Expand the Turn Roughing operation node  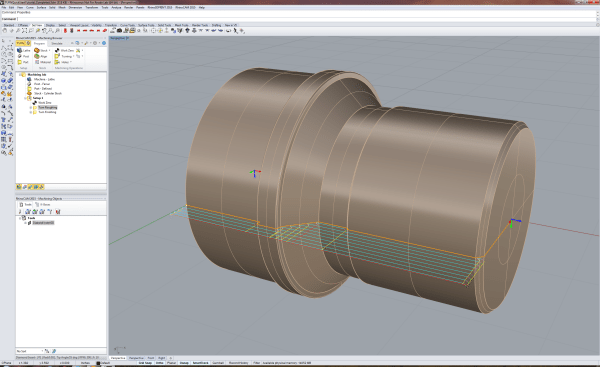point(31,108)
